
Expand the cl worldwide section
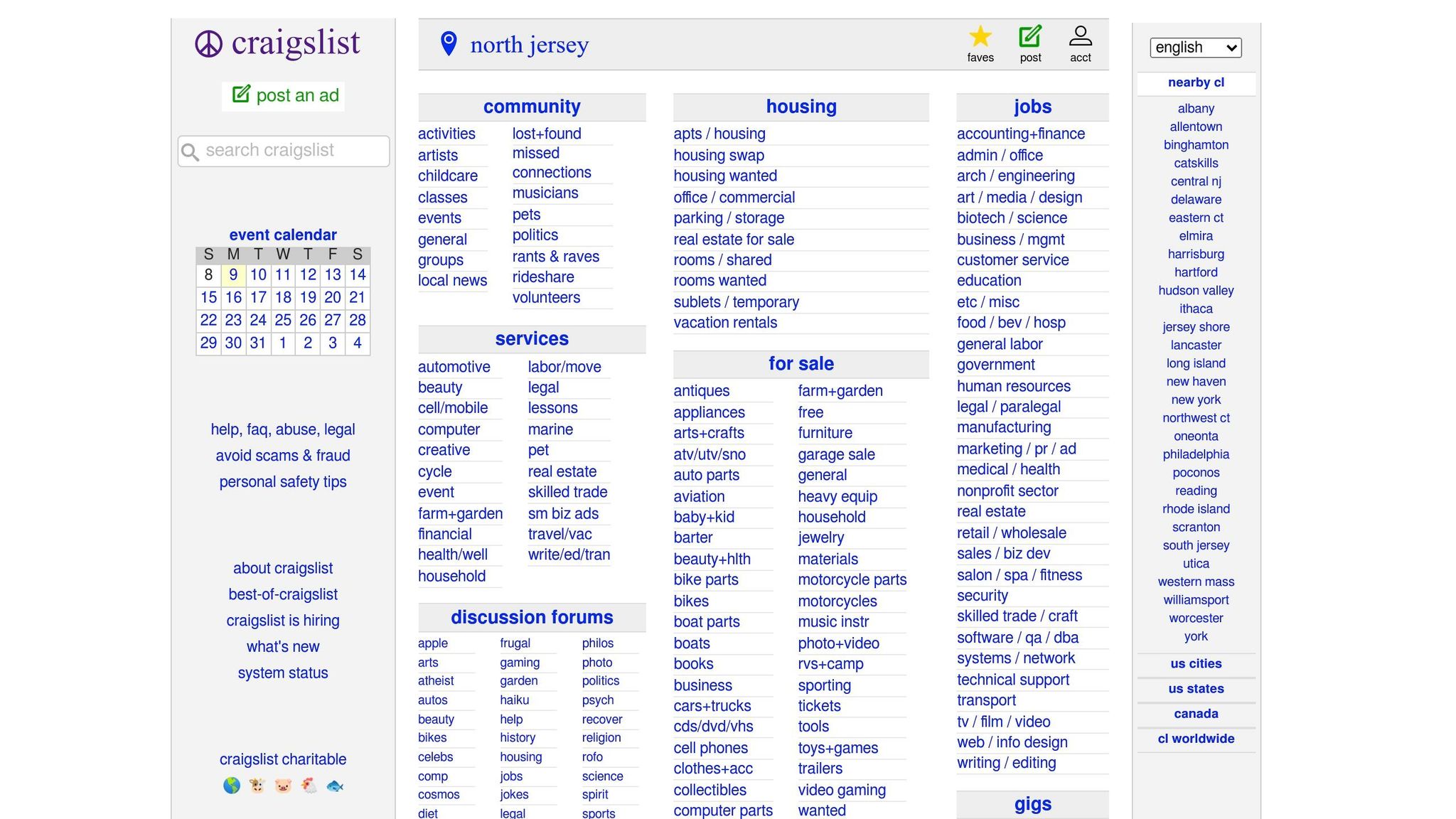pyautogui.click(x=1196, y=739)
